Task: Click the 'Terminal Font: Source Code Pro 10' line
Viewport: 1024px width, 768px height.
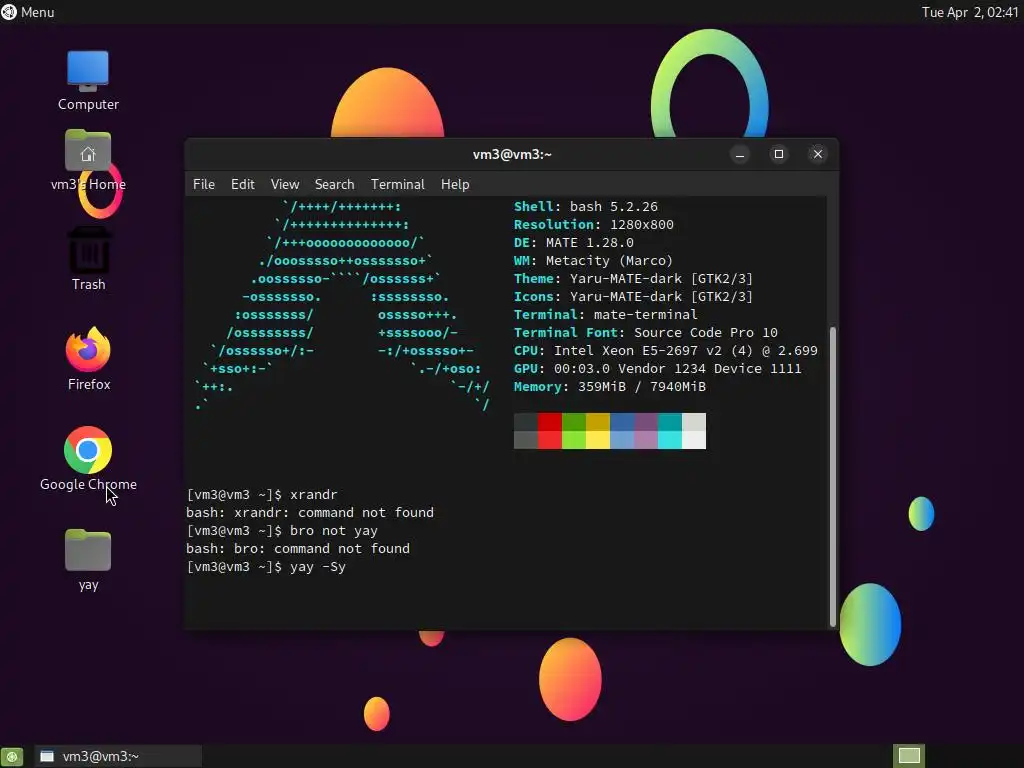Action: point(646,332)
